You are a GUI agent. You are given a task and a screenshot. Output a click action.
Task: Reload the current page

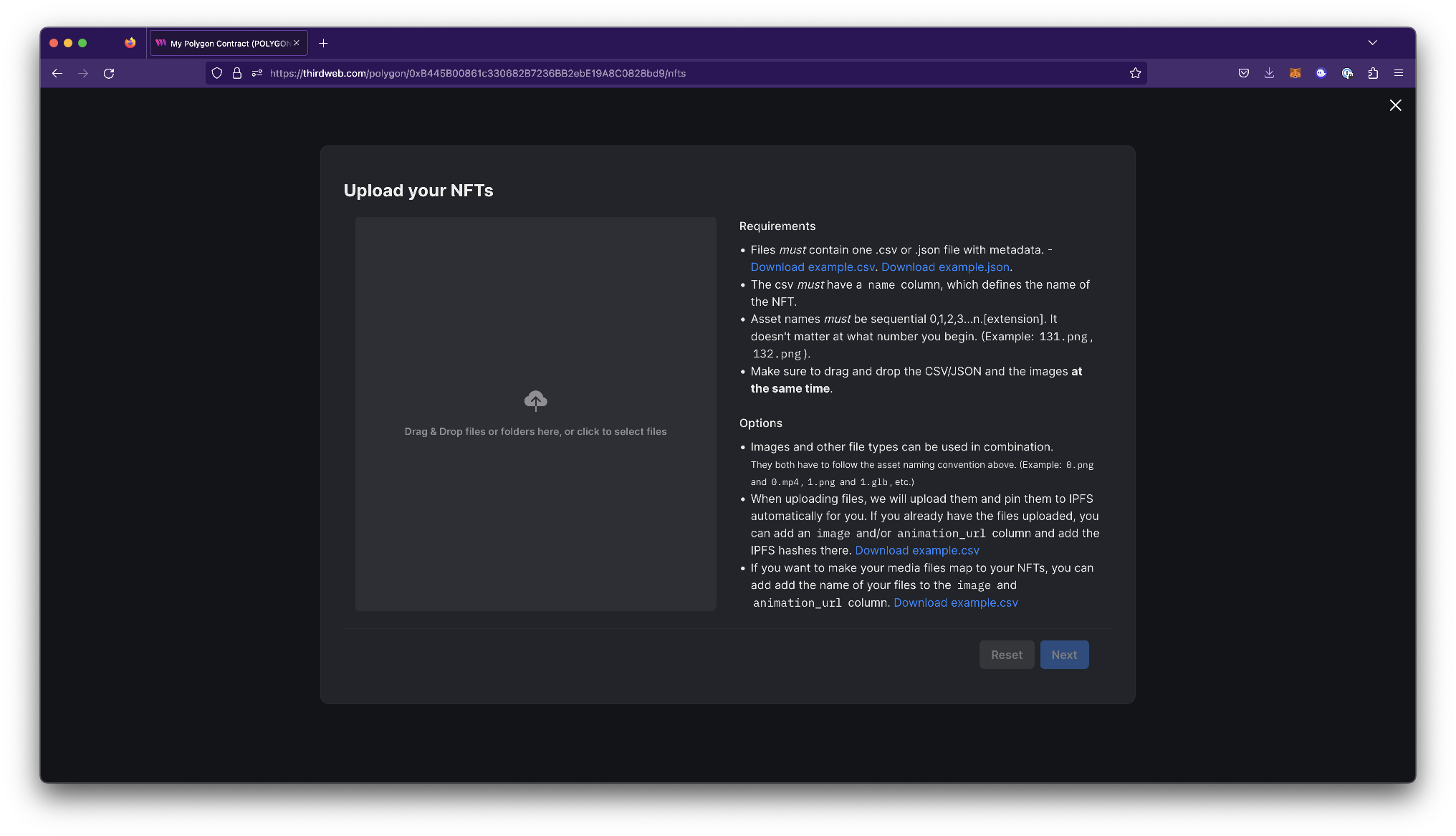pyautogui.click(x=109, y=73)
